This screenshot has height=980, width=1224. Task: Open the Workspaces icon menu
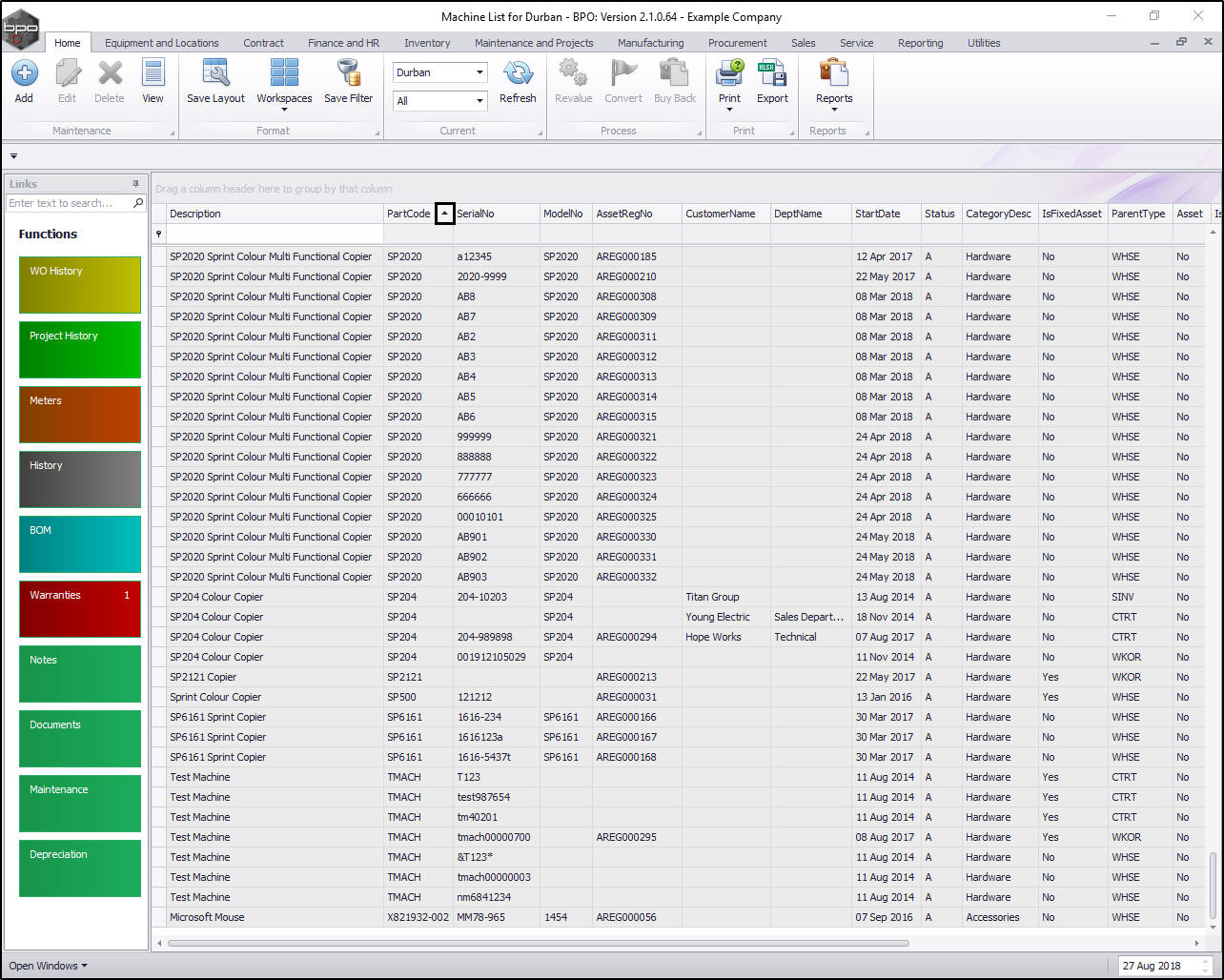pyautogui.click(x=284, y=73)
